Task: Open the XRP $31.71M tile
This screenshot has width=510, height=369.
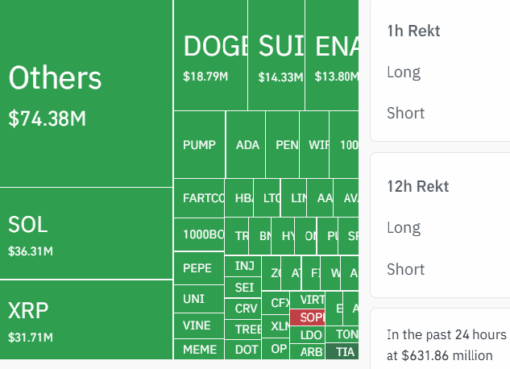Action: (x=86, y=320)
